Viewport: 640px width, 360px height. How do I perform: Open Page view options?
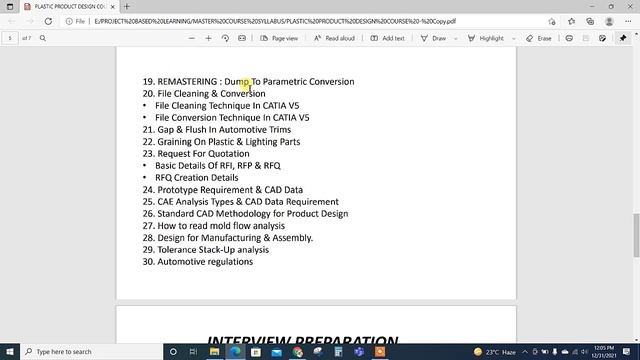coord(279,38)
